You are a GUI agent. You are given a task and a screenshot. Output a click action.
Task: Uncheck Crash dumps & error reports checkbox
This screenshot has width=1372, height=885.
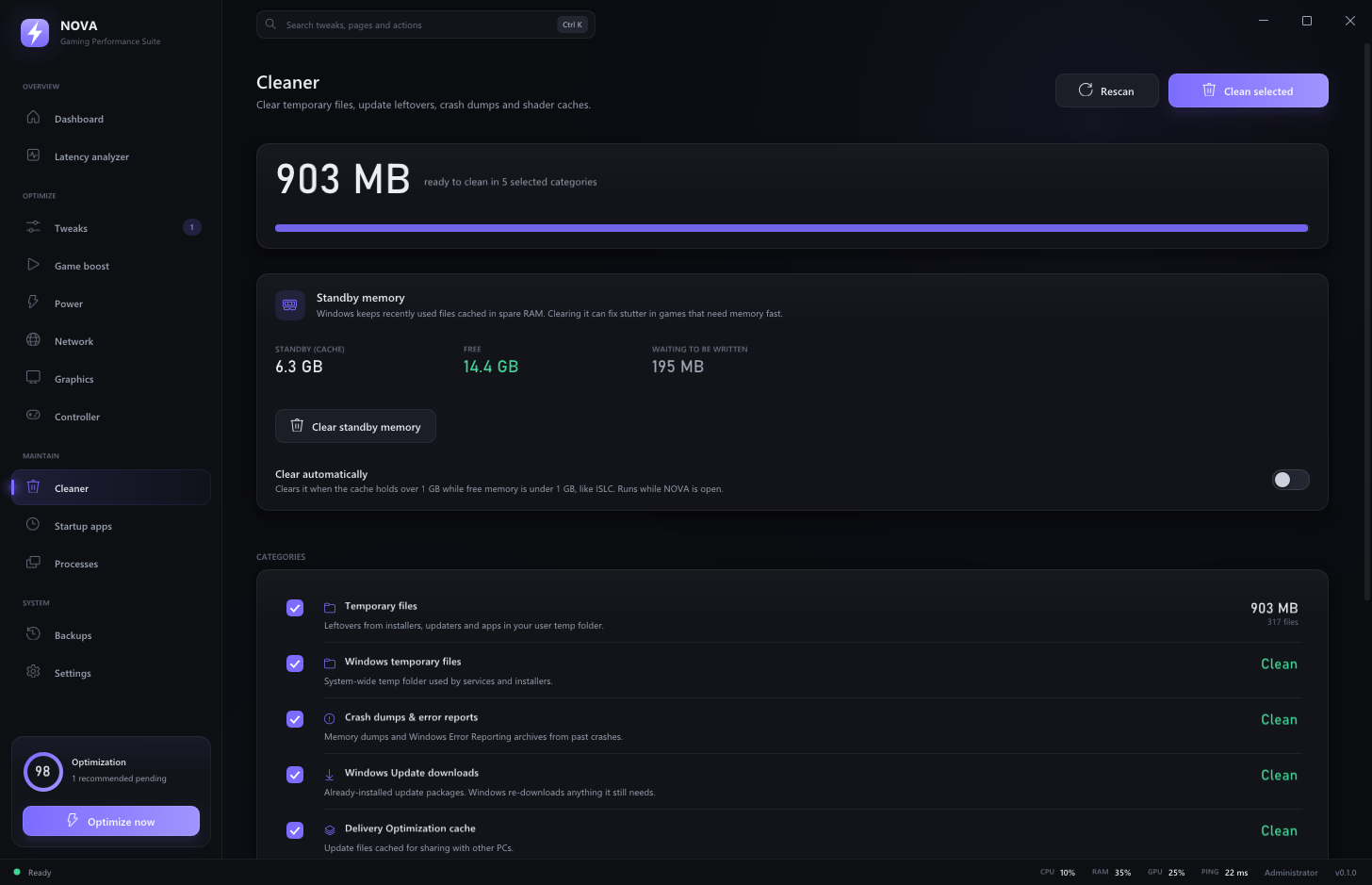[295, 719]
